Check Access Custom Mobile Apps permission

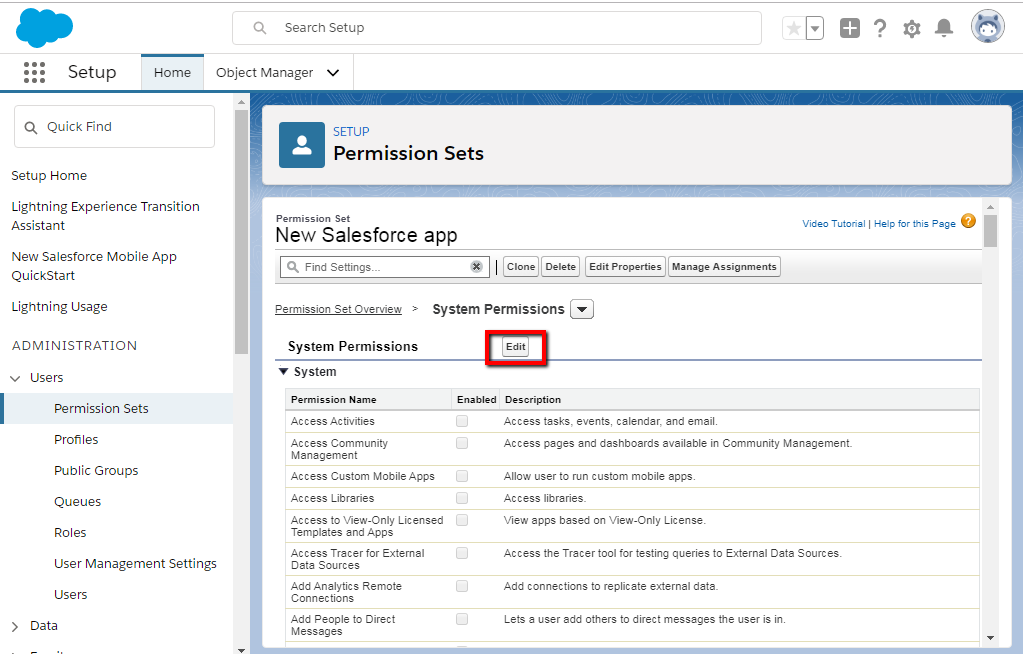pos(462,476)
